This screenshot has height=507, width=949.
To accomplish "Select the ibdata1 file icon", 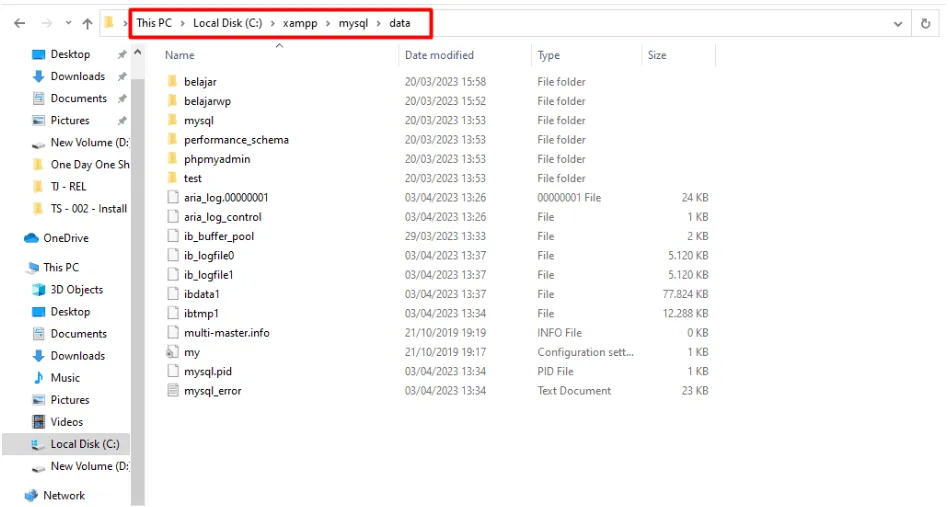I will point(173,294).
